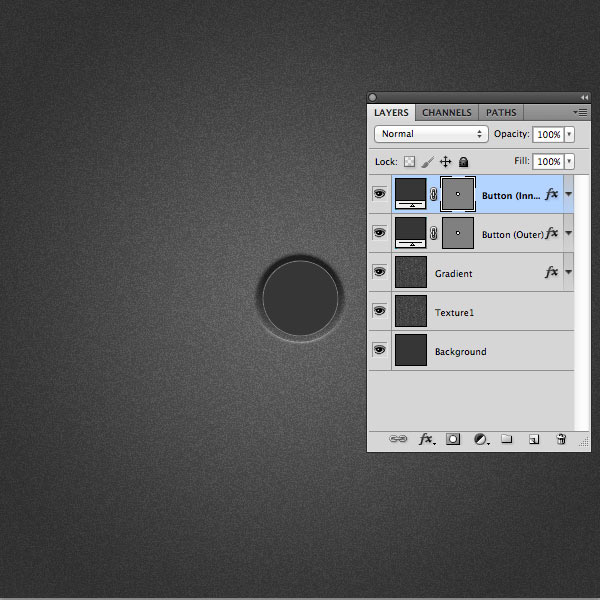This screenshot has width=600, height=600.
Task: Hide the Button (Outer) layer
Action: tap(379, 233)
